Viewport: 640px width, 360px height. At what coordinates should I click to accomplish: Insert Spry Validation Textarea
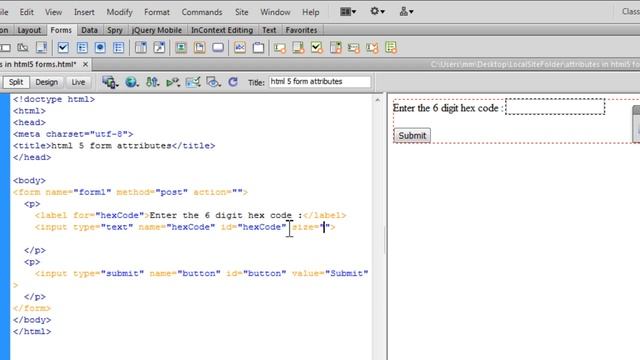298,47
